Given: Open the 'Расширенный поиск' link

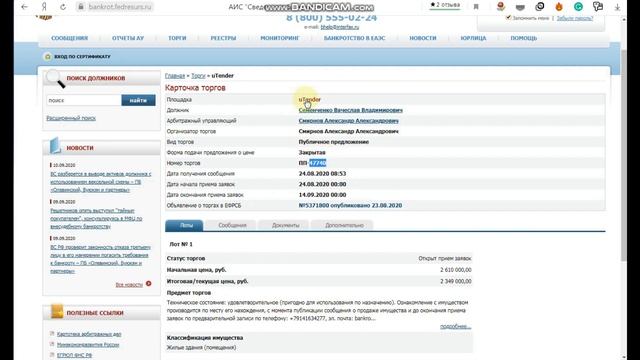Looking at the screenshot, I should point(71,118).
